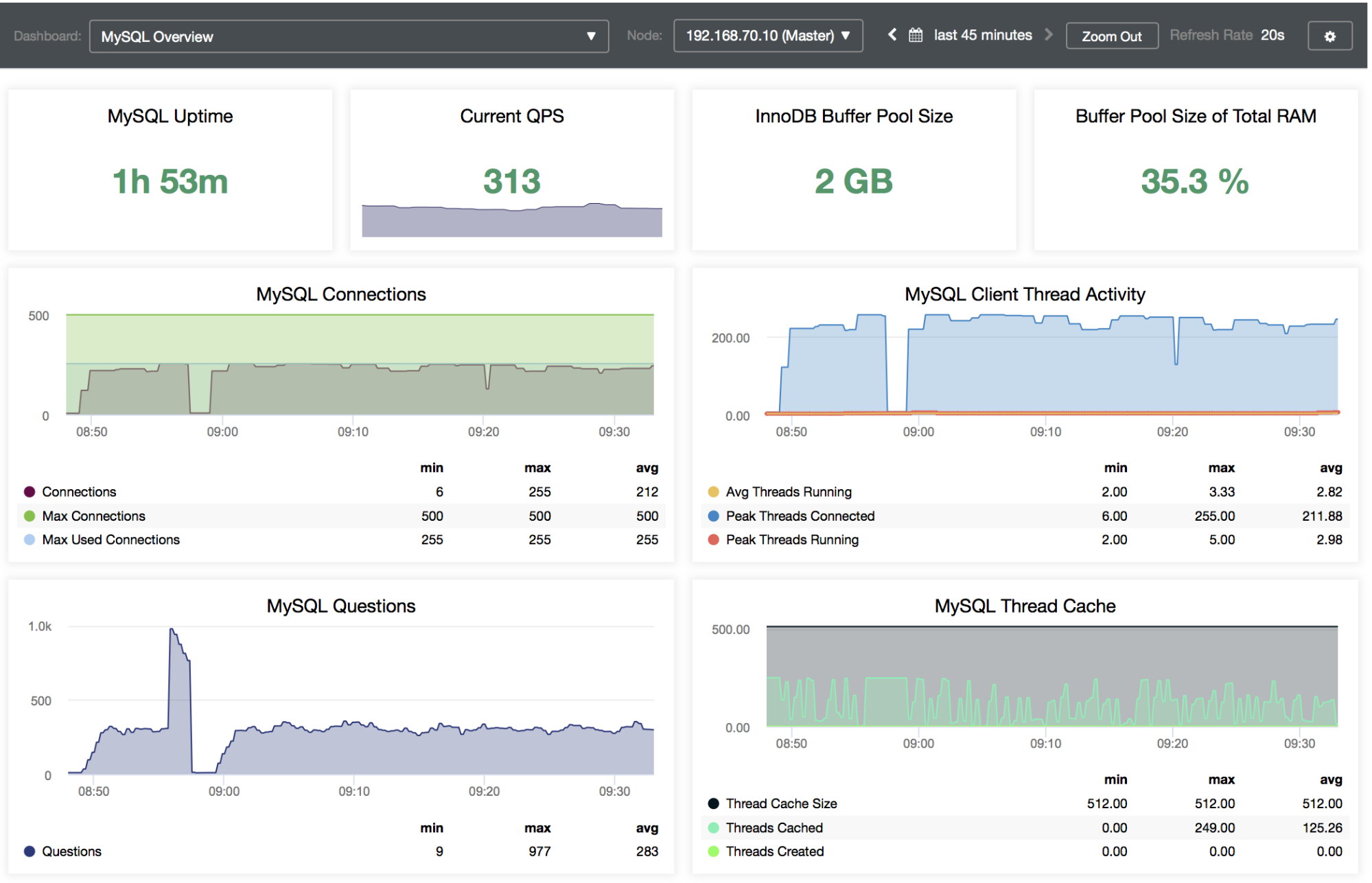Select the Max Connections series label
1372x883 pixels.
click(93, 516)
